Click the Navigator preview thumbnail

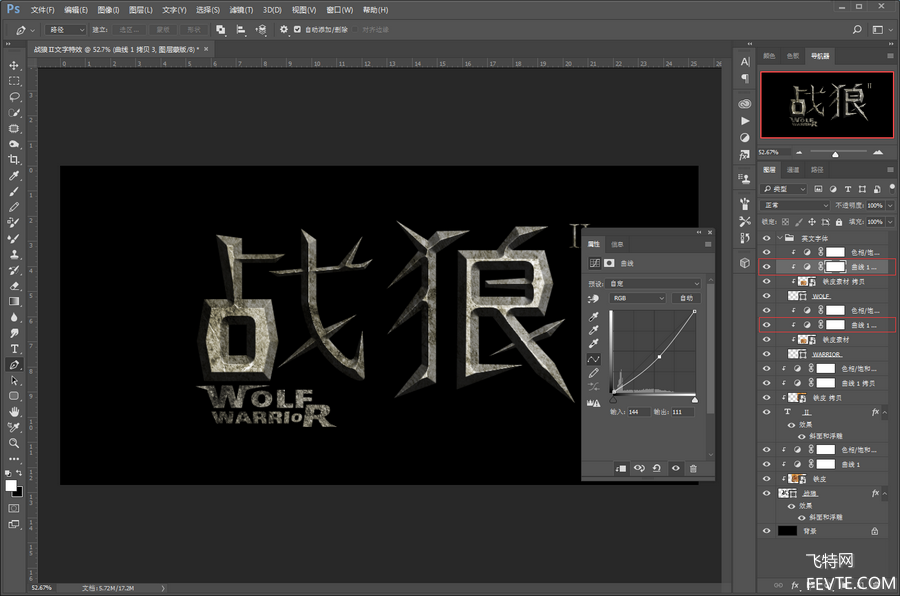click(x=827, y=105)
